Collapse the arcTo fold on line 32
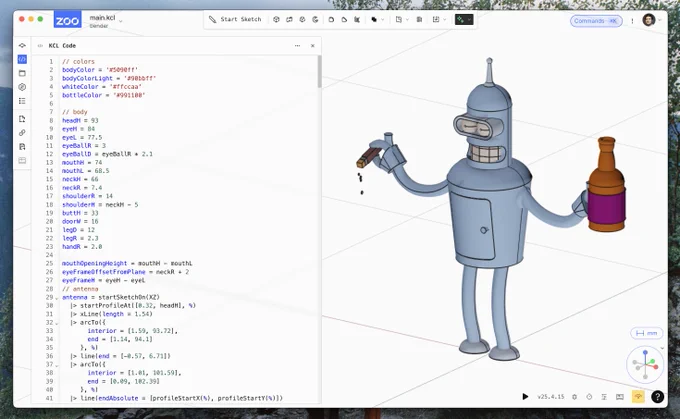The height and width of the screenshot is (419, 680). point(56,323)
